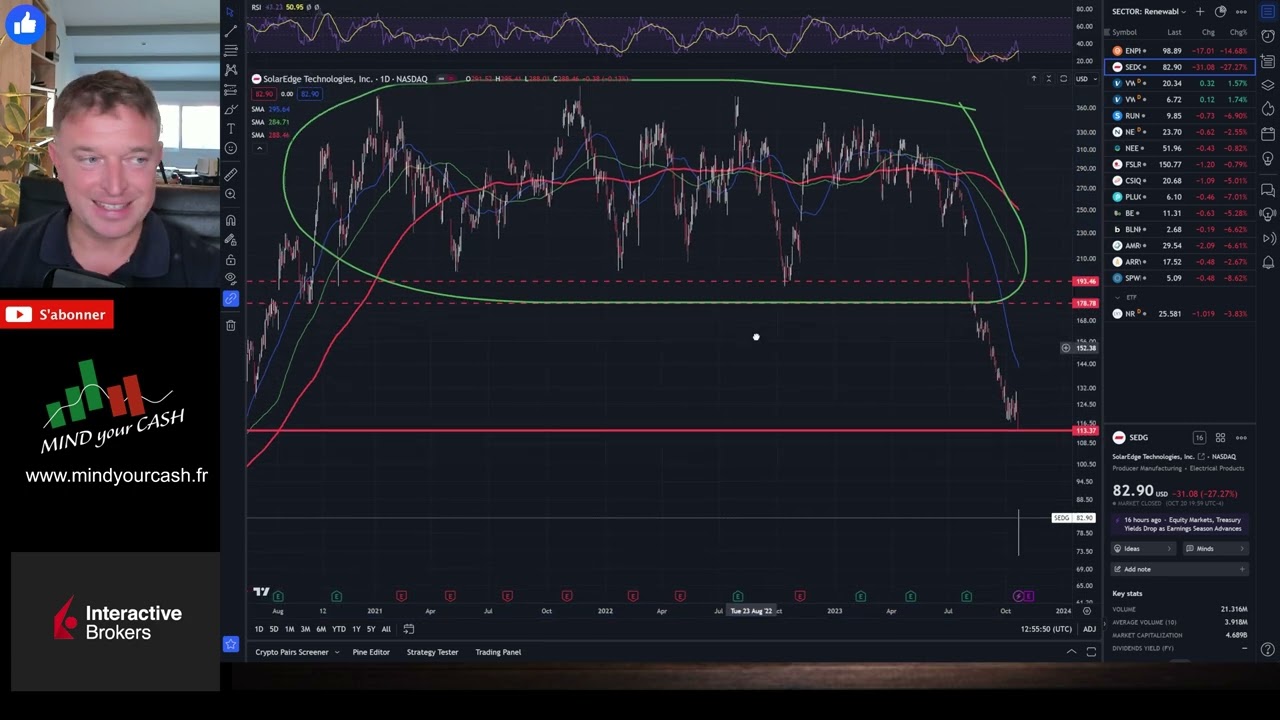
Task: Open the ideas stream icon
Action: [1268, 213]
